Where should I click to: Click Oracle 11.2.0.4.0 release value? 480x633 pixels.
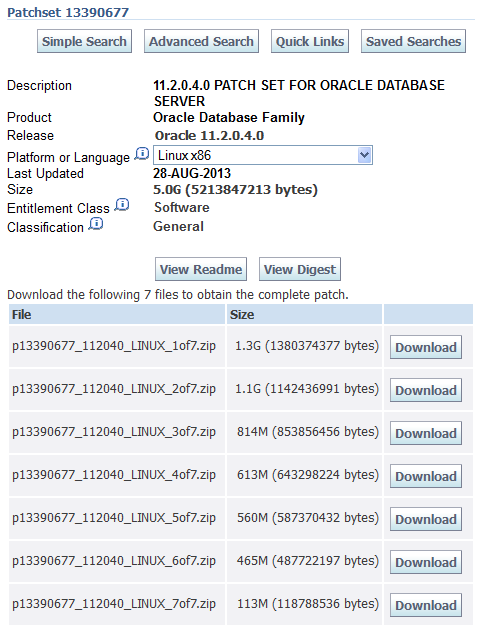coord(210,136)
